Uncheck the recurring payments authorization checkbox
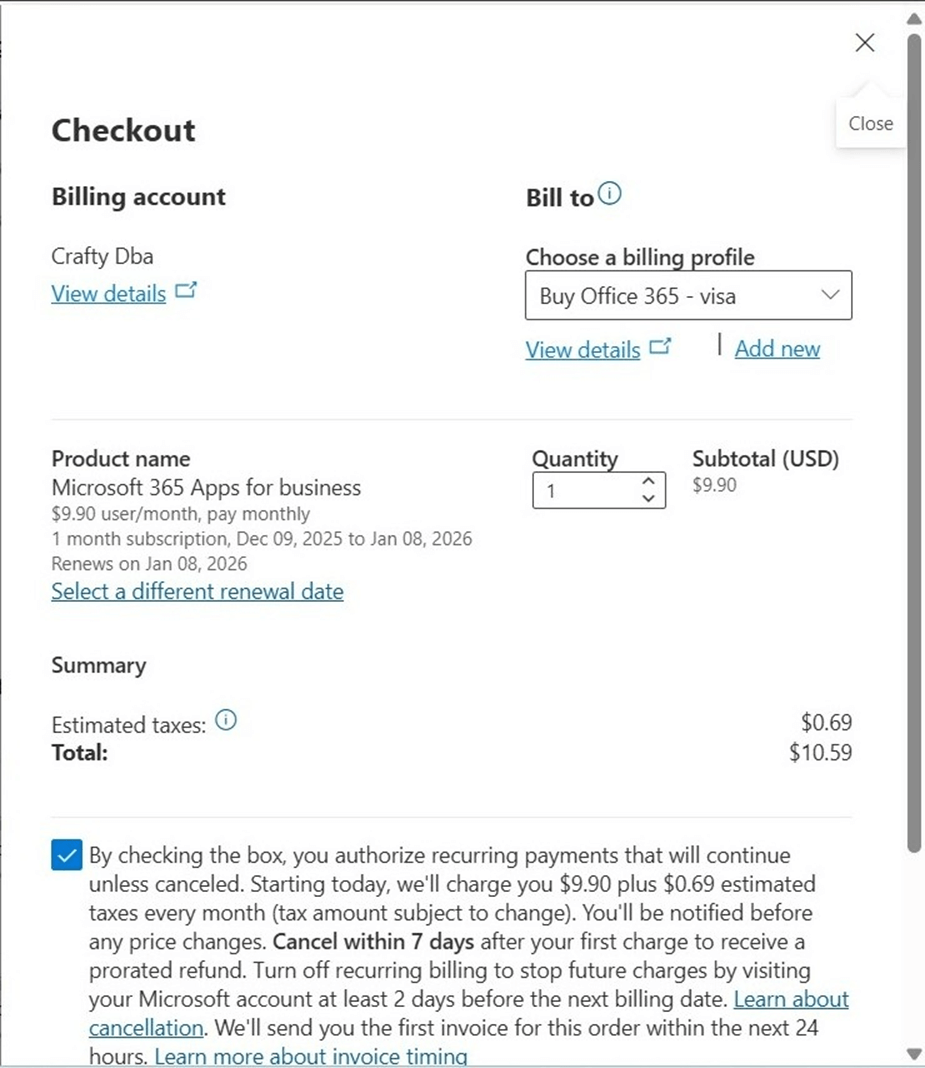Screen dimensions: 925x1068 (x=66, y=856)
